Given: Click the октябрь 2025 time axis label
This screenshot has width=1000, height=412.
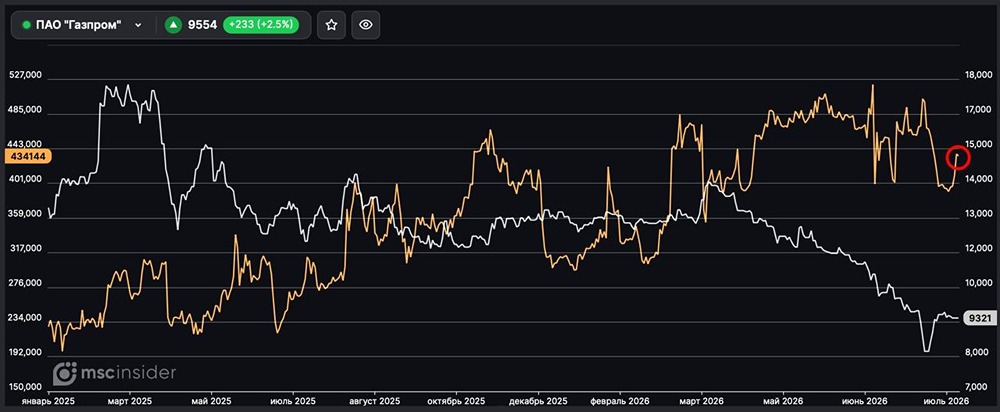Looking at the screenshot, I should (x=457, y=401).
